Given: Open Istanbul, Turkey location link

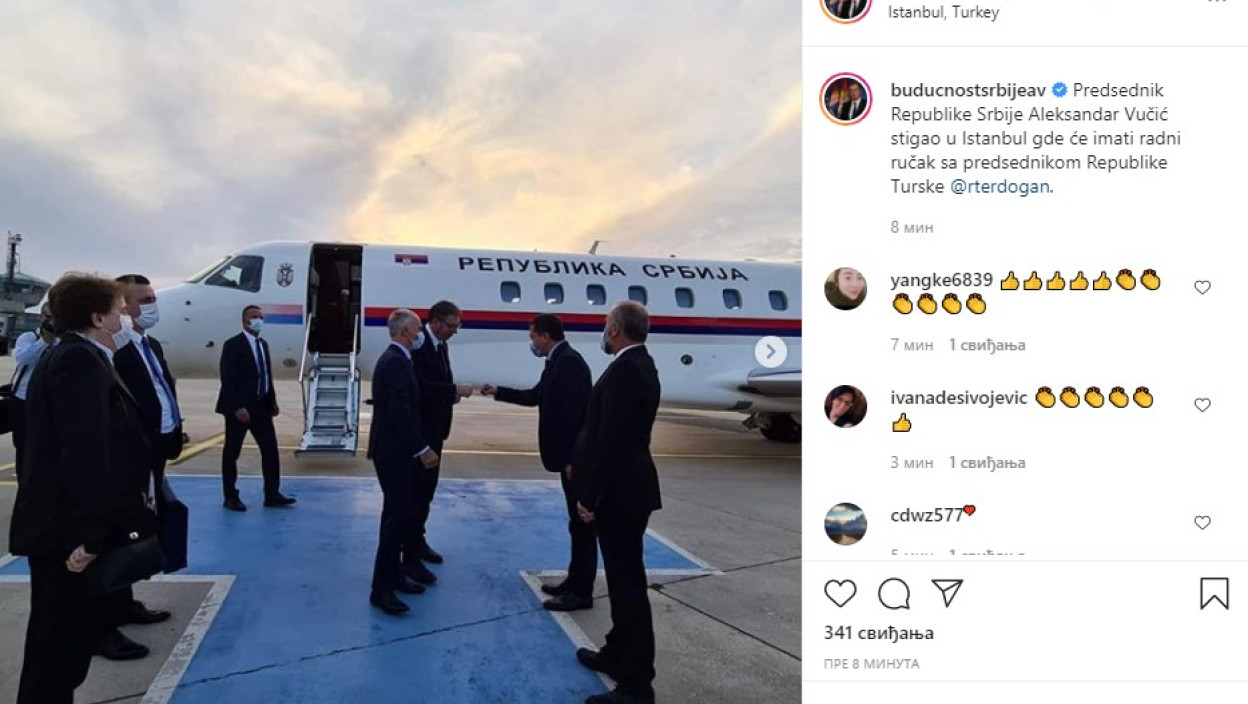Looking at the screenshot, I should pos(944,13).
